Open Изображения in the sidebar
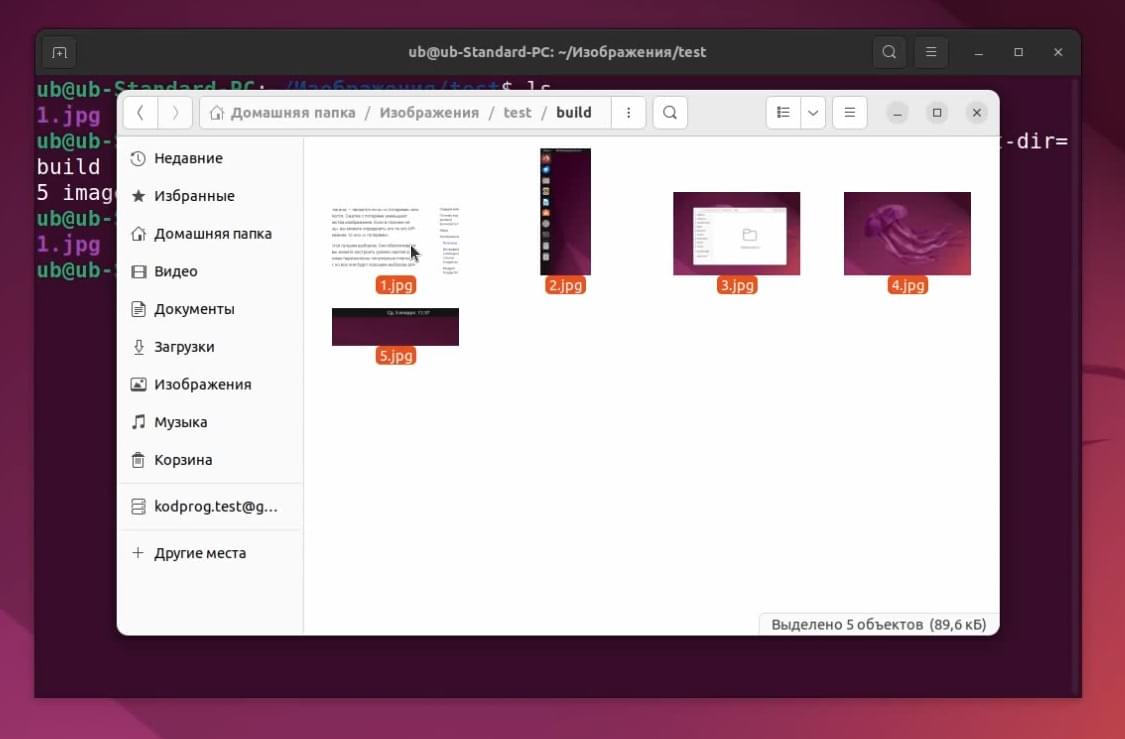Viewport: 1125px width, 739px height. click(x=210, y=385)
